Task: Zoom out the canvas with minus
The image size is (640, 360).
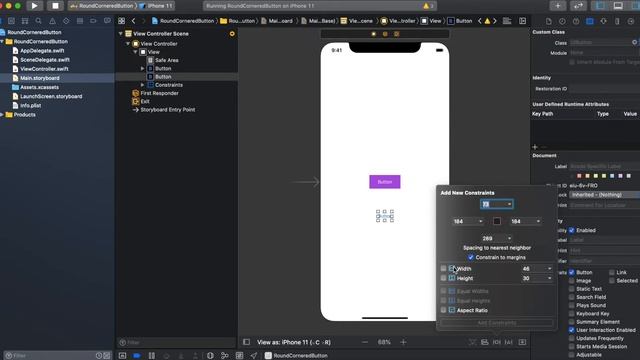Action: point(365,342)
